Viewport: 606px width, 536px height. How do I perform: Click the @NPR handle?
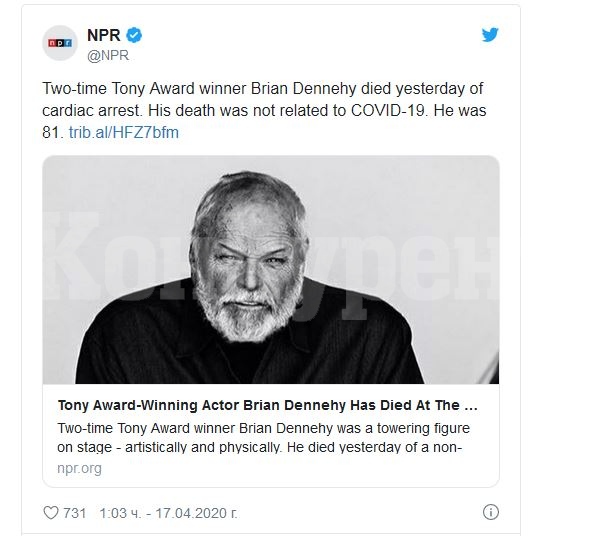(109, 56)
